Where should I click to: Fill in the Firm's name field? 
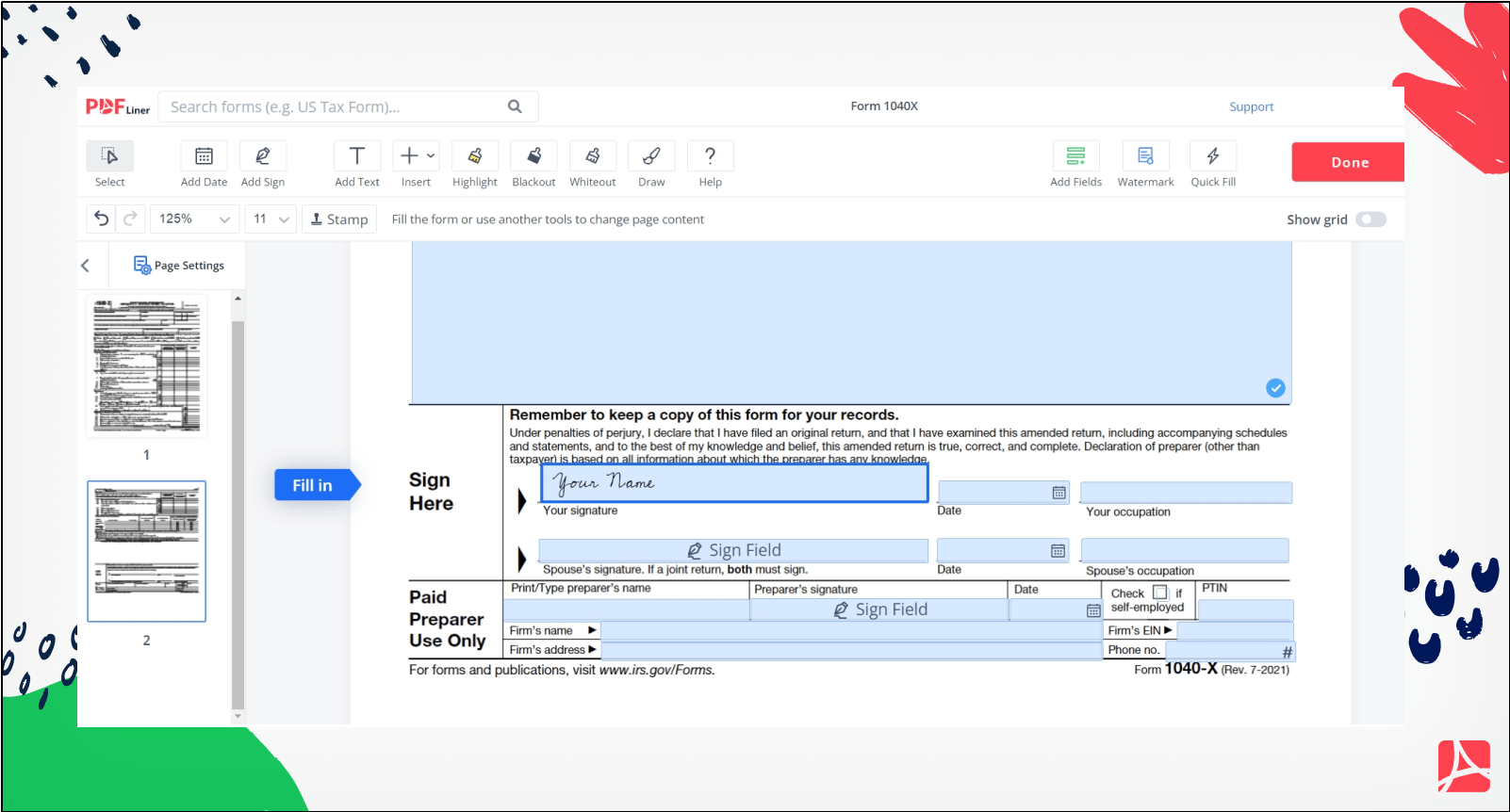click(851, 631)
